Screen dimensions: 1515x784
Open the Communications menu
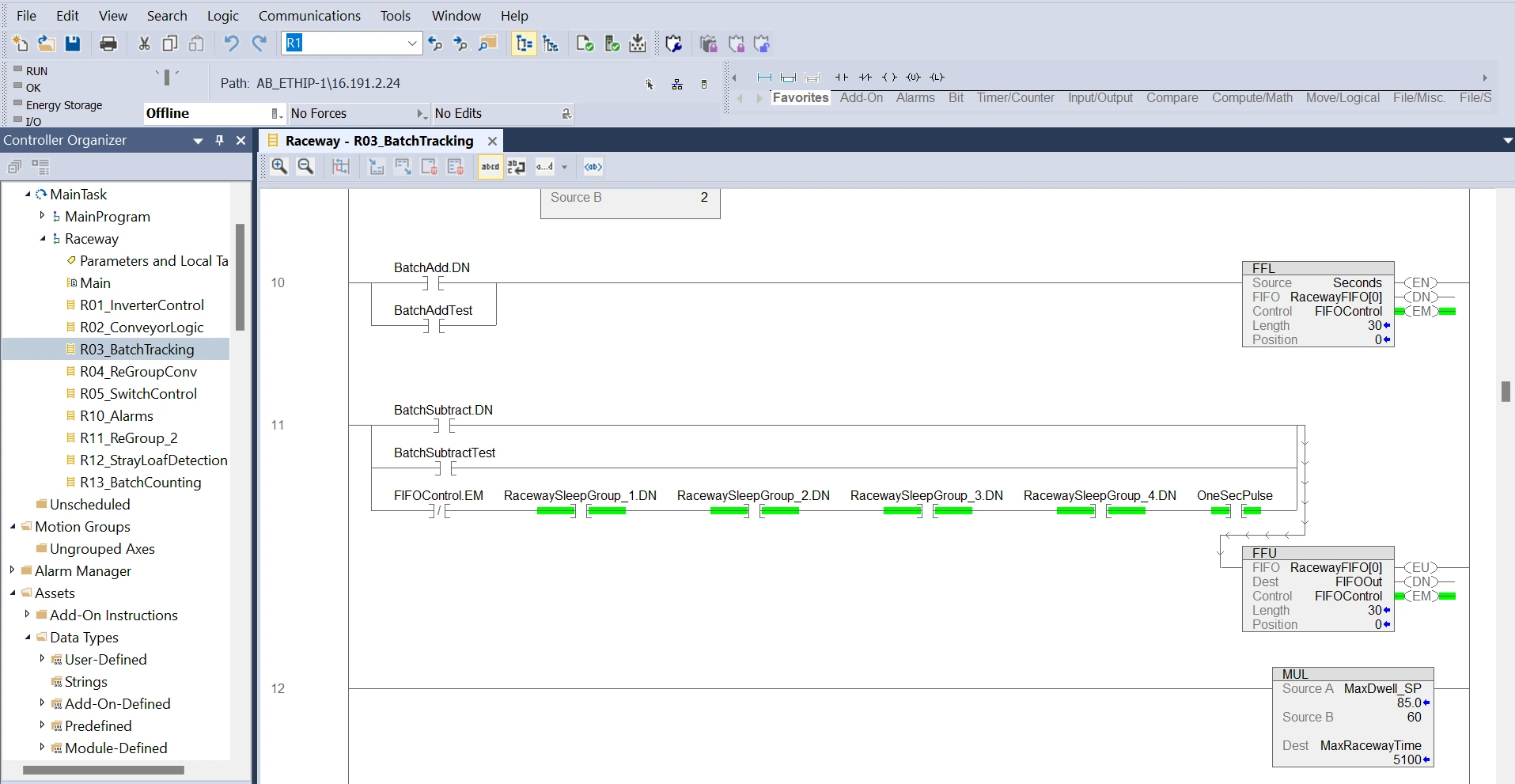(x=309, y=16)
